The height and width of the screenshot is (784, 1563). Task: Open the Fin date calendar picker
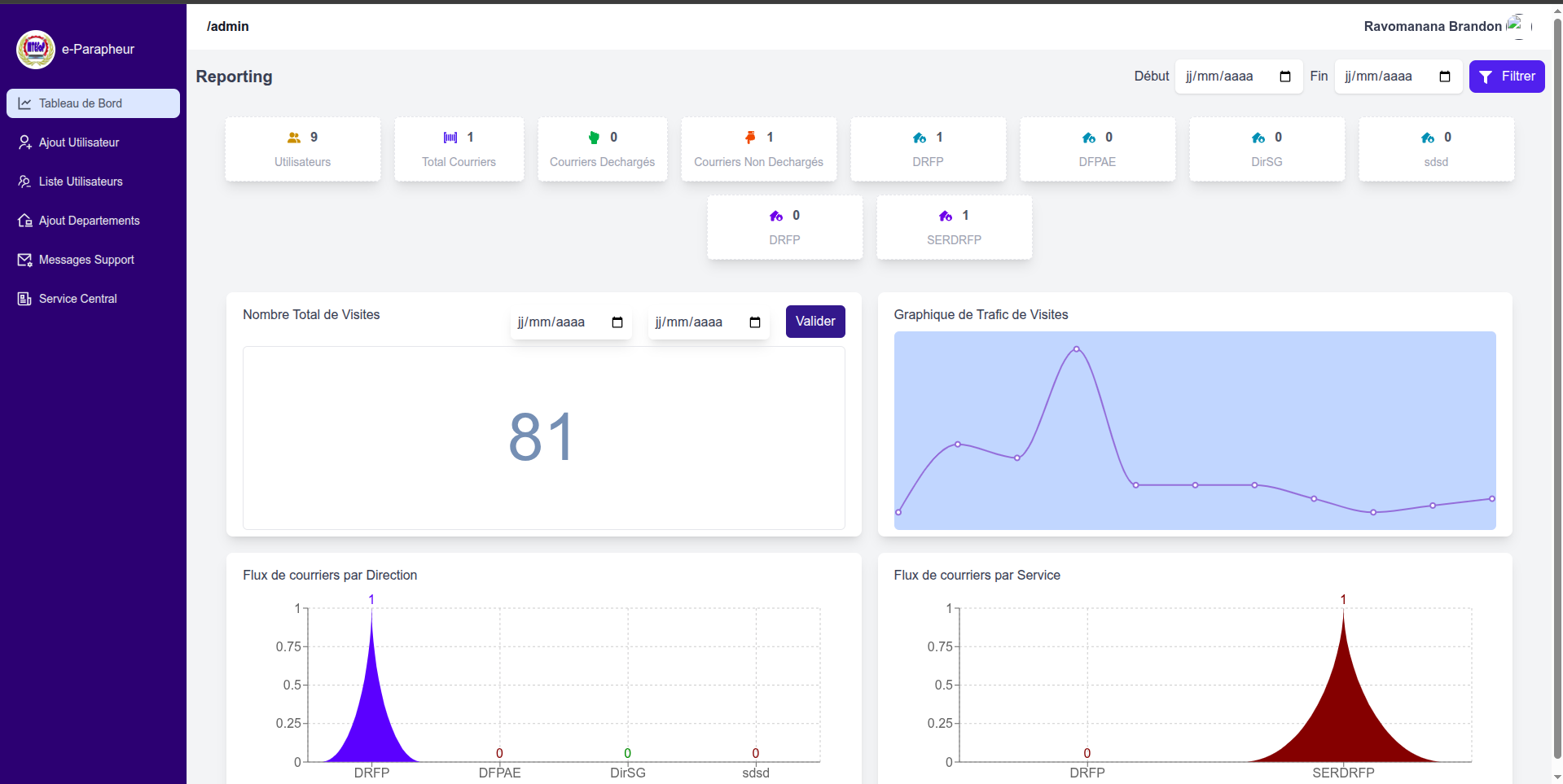pos(1445,77)
